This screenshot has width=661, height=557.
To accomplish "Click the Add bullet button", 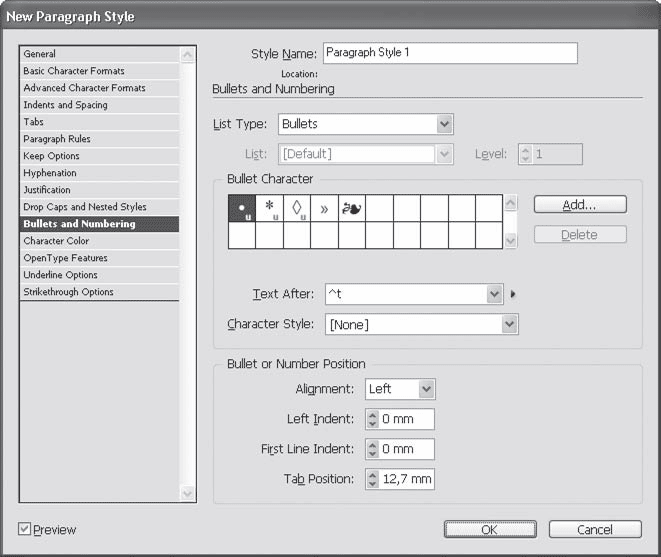I will (x=579, y=204).
